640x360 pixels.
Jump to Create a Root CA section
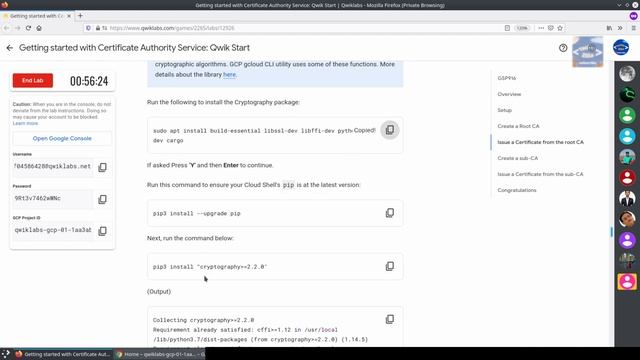coord(518,126)
